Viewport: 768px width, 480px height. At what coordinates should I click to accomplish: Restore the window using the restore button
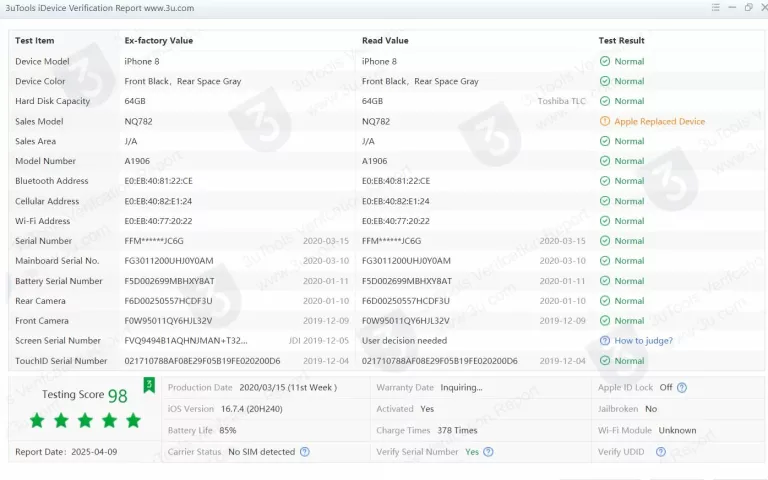tap(748, 8)
